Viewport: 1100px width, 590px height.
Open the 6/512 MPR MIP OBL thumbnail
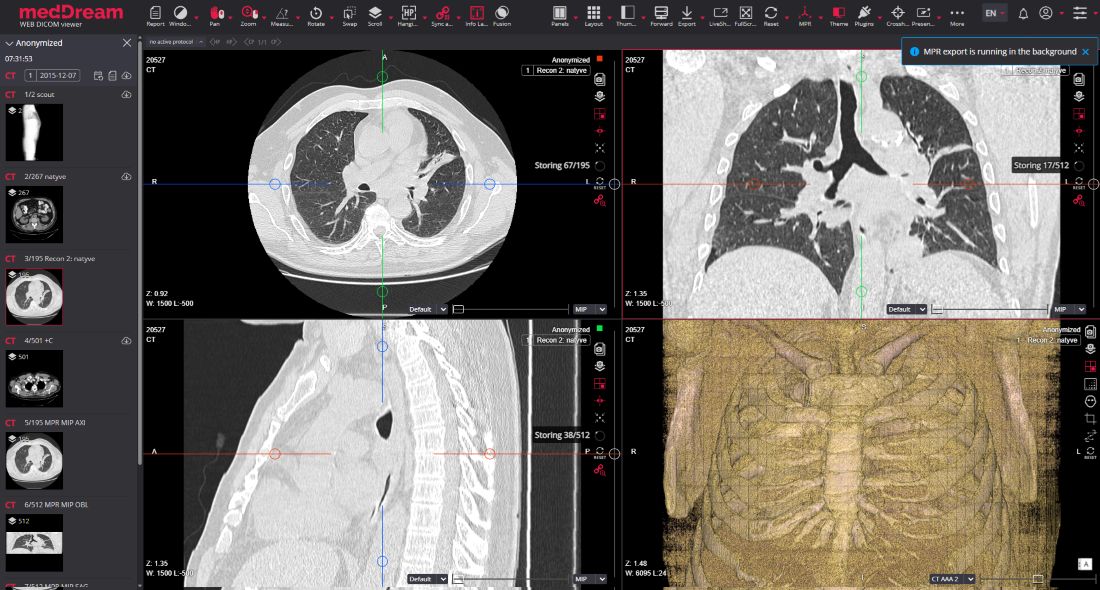tap(34, 543)
